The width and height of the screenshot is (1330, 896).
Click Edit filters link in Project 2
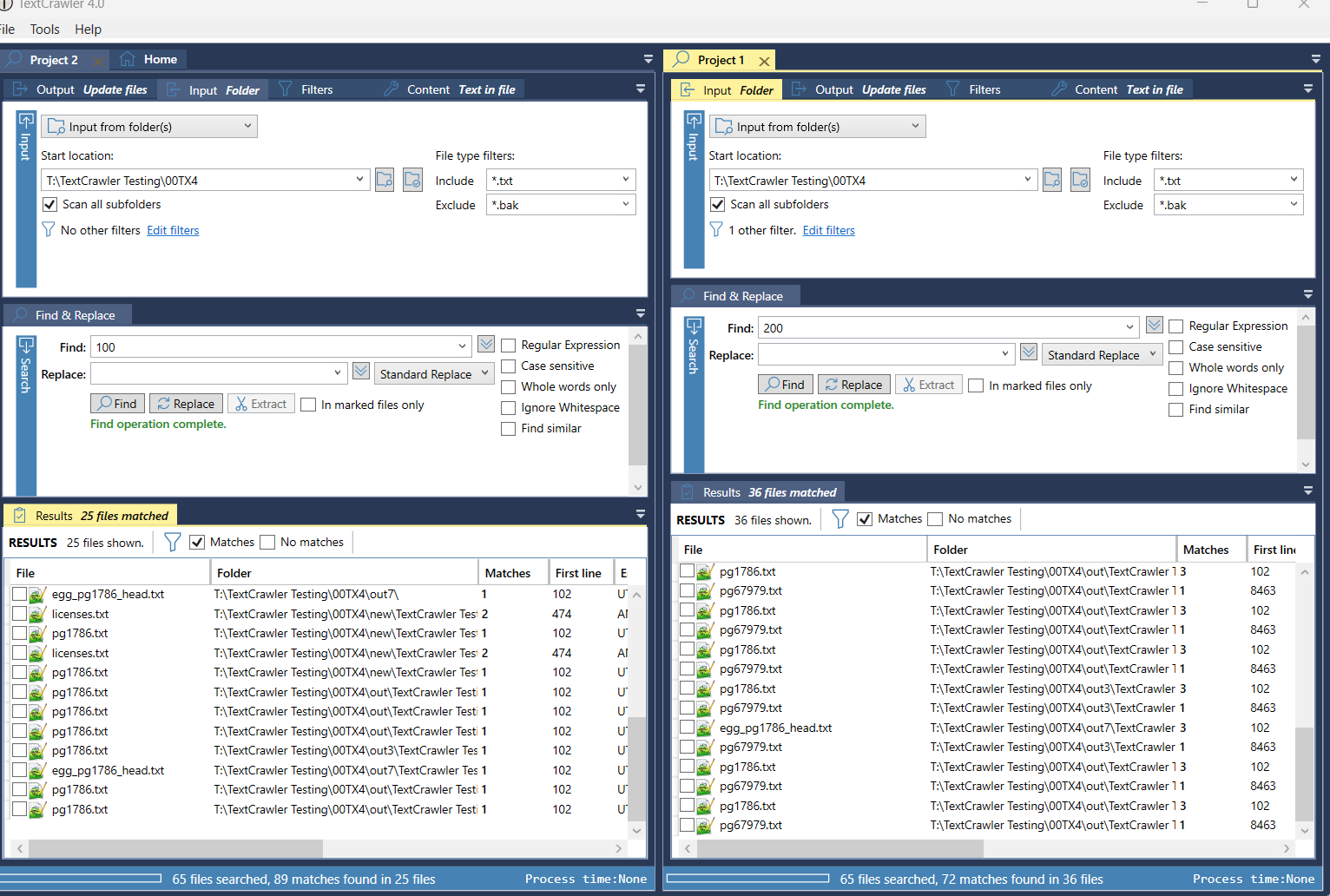point(173,231)
